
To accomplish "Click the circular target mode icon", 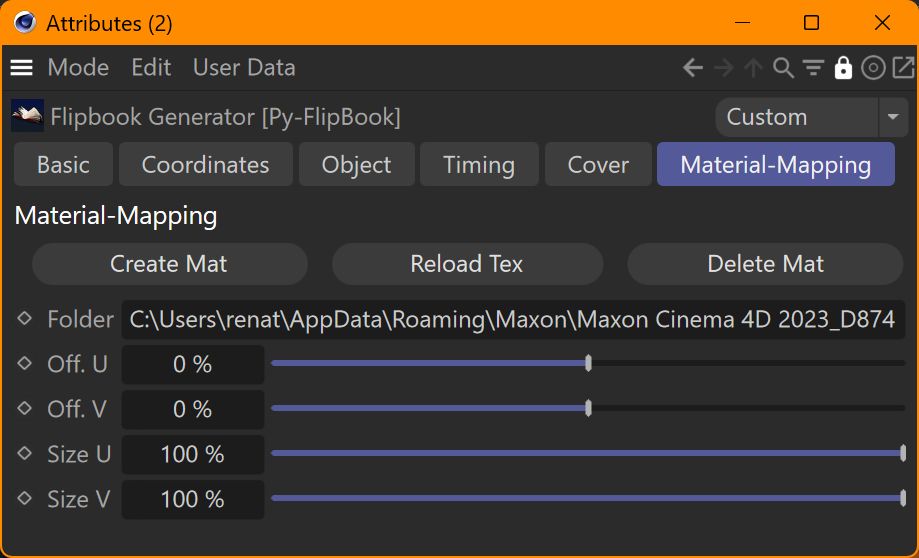I will tap(873, 68).
